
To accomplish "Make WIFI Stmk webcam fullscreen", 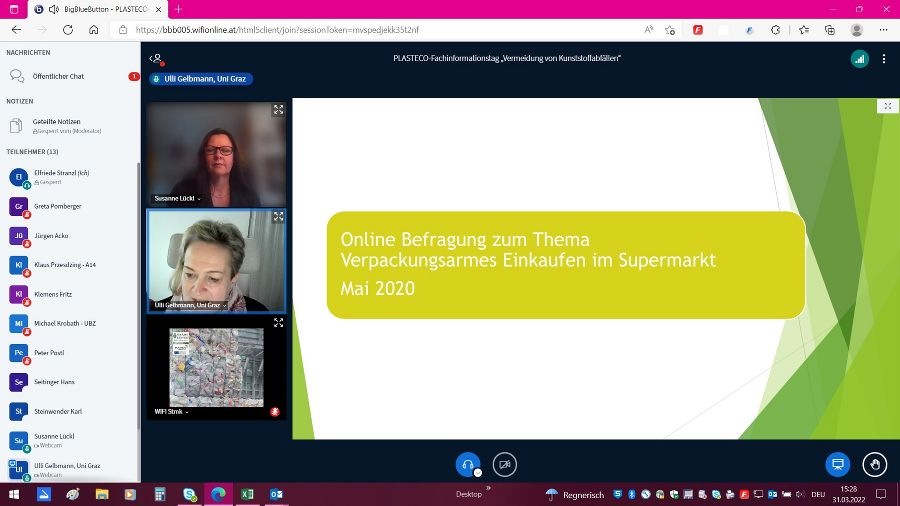I will click(278, 323).
